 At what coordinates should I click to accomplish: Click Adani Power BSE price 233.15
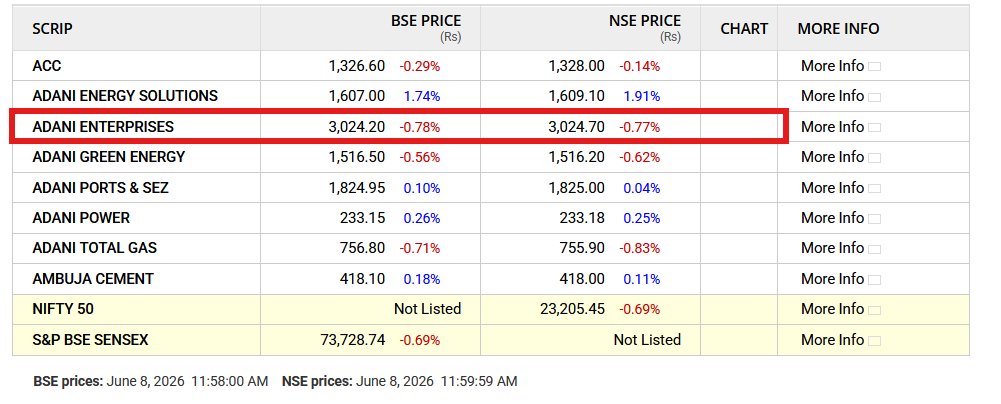point(363,218)
